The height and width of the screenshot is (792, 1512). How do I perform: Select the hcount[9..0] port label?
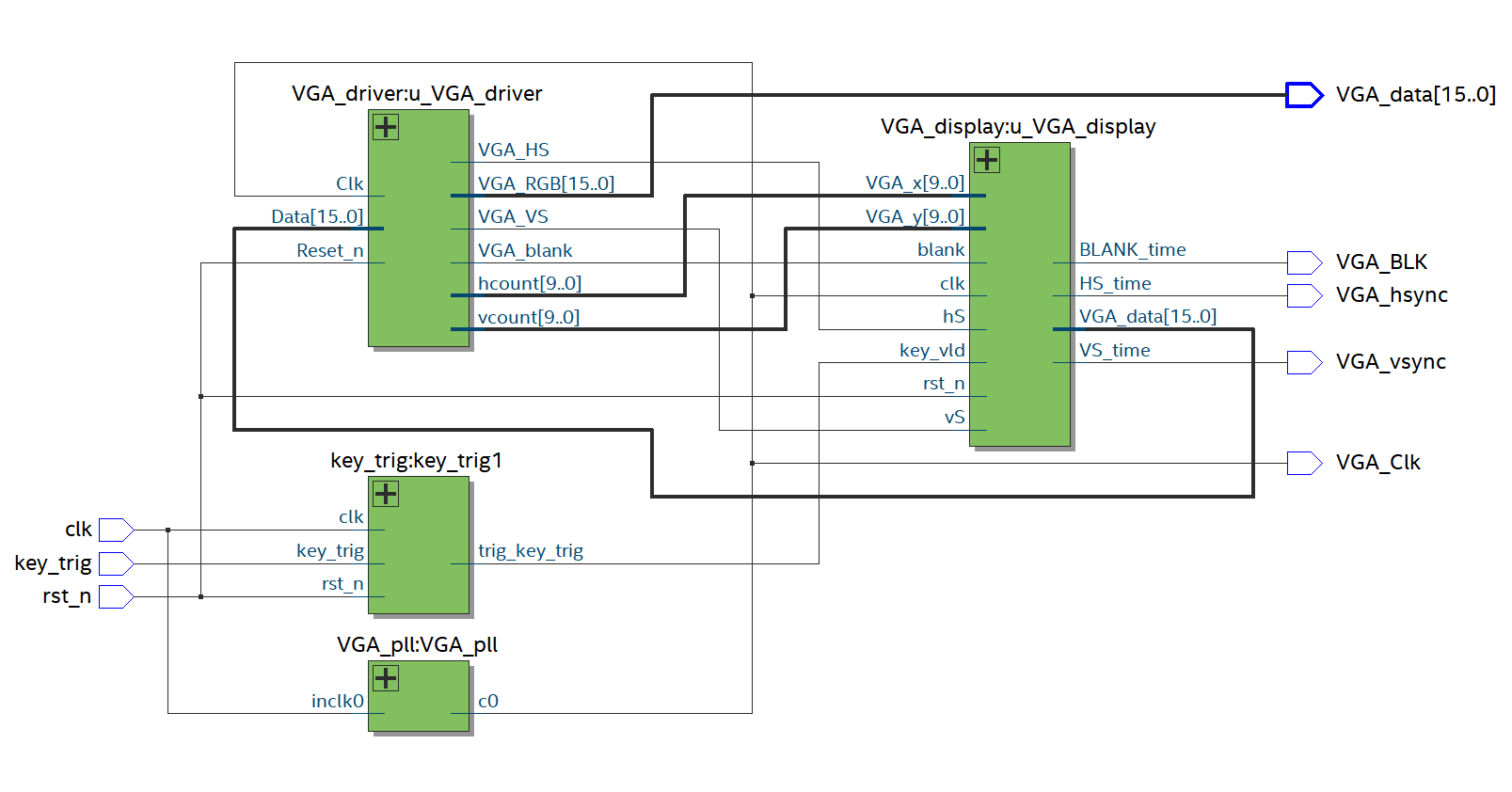[530, 283]
